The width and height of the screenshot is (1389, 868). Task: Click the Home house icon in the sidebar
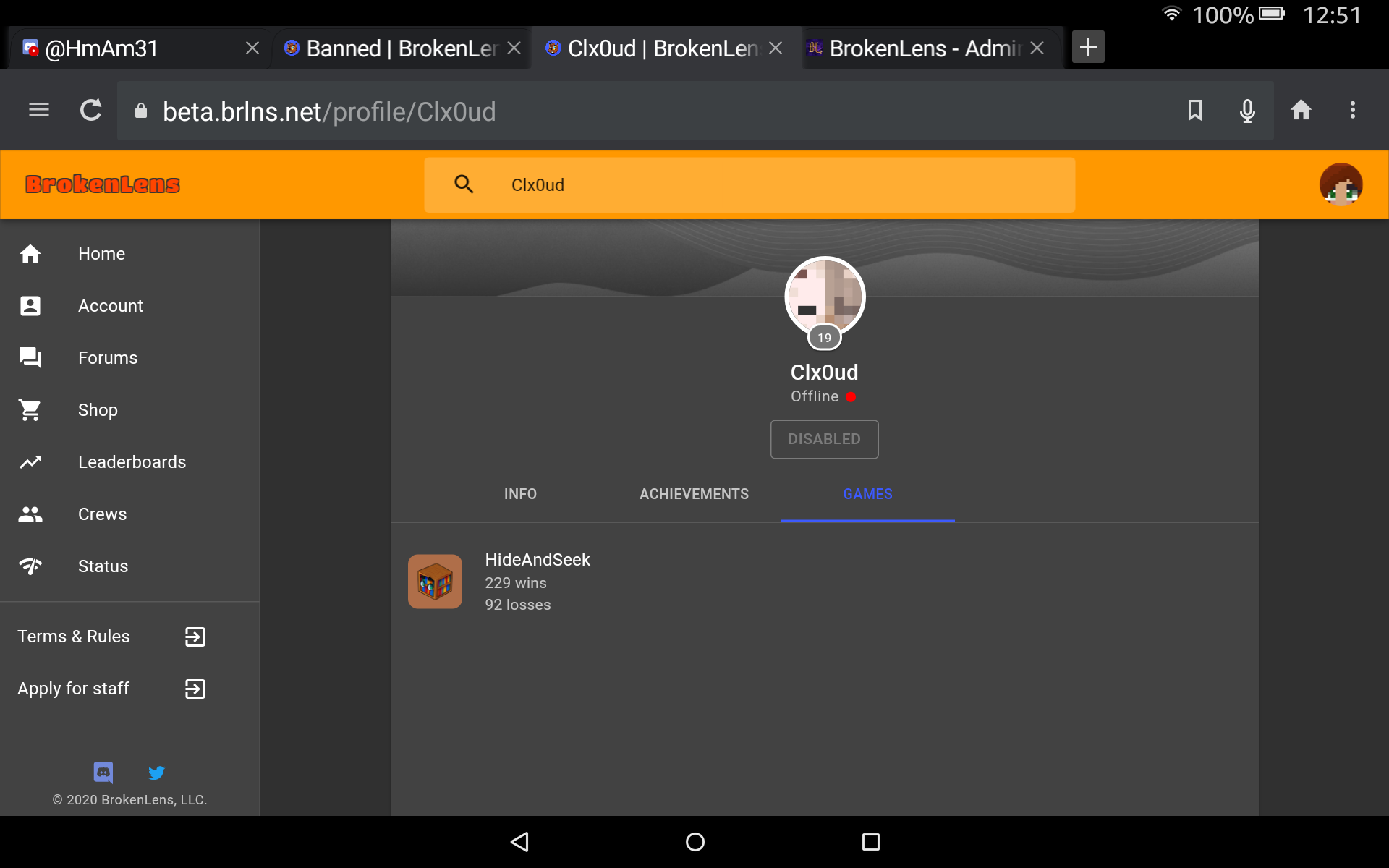coord(30,254)
